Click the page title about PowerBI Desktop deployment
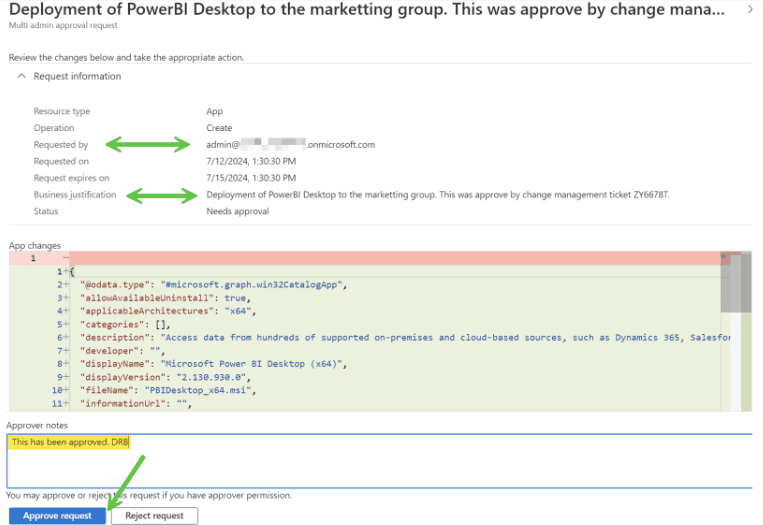 click(x=365, y=10)
